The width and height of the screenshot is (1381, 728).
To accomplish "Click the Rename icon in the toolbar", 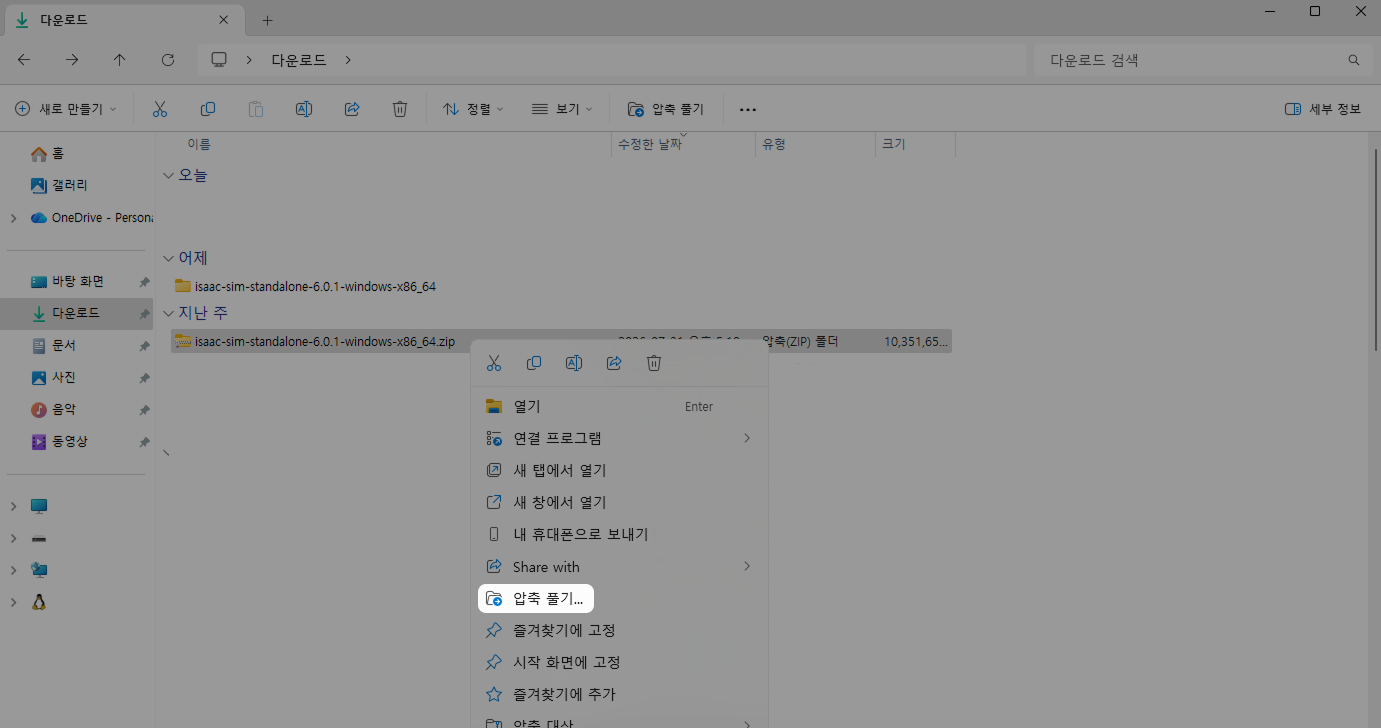I will point(304,109).
